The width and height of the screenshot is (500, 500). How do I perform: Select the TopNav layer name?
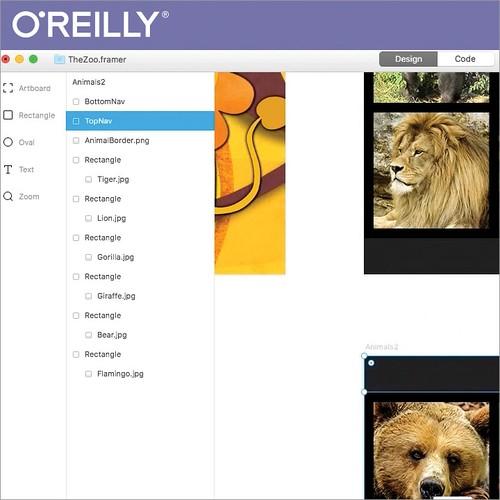click(x=98, y=121)
